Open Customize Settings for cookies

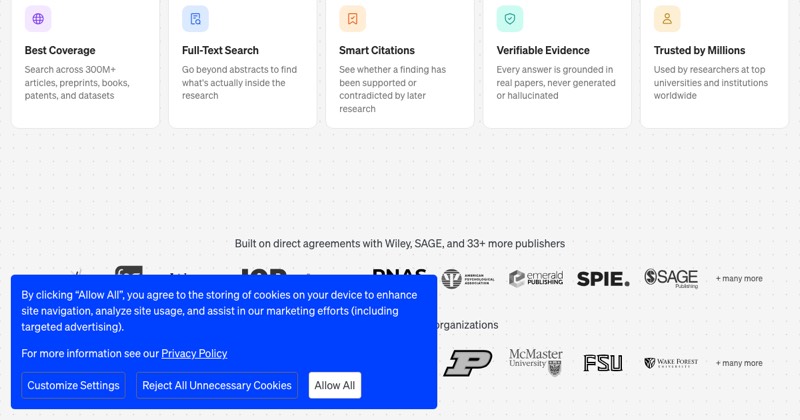pyautogui.click(x=73, y=385)
